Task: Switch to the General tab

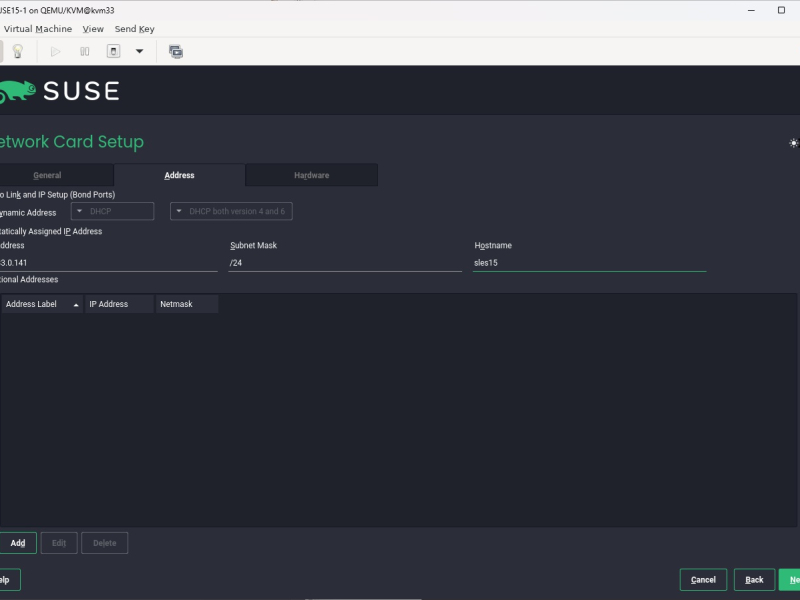Action: point(56,175)
